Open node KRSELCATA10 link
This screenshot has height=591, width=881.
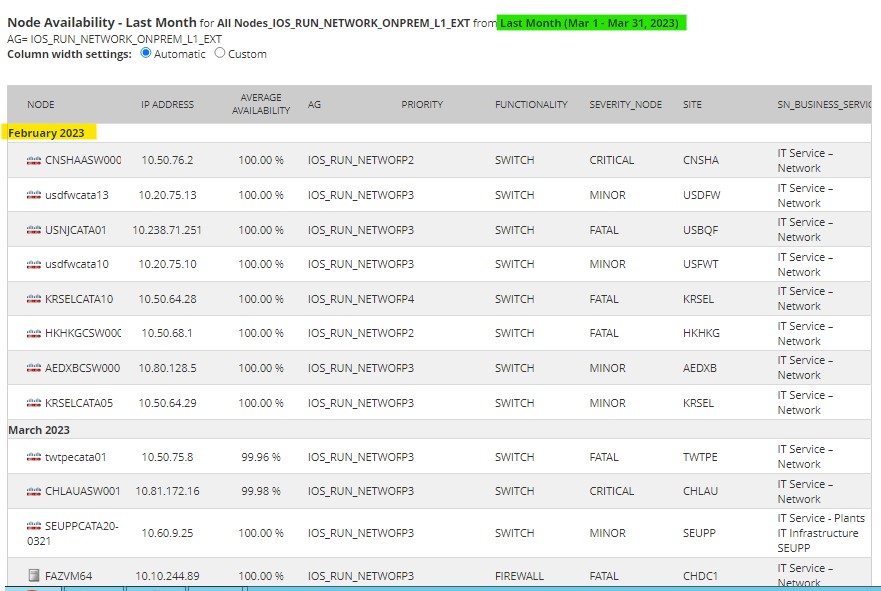coord(79,299)
